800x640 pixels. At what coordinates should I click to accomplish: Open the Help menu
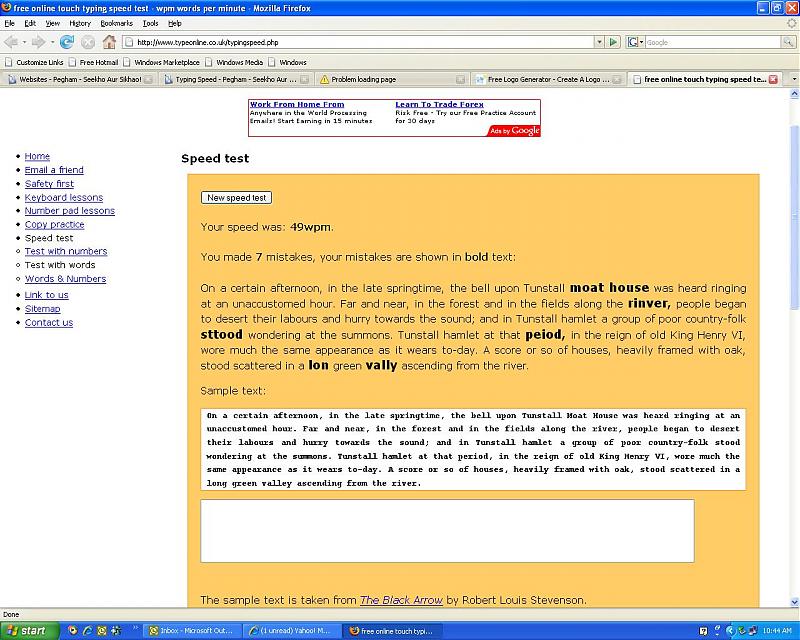click(175, 23)
